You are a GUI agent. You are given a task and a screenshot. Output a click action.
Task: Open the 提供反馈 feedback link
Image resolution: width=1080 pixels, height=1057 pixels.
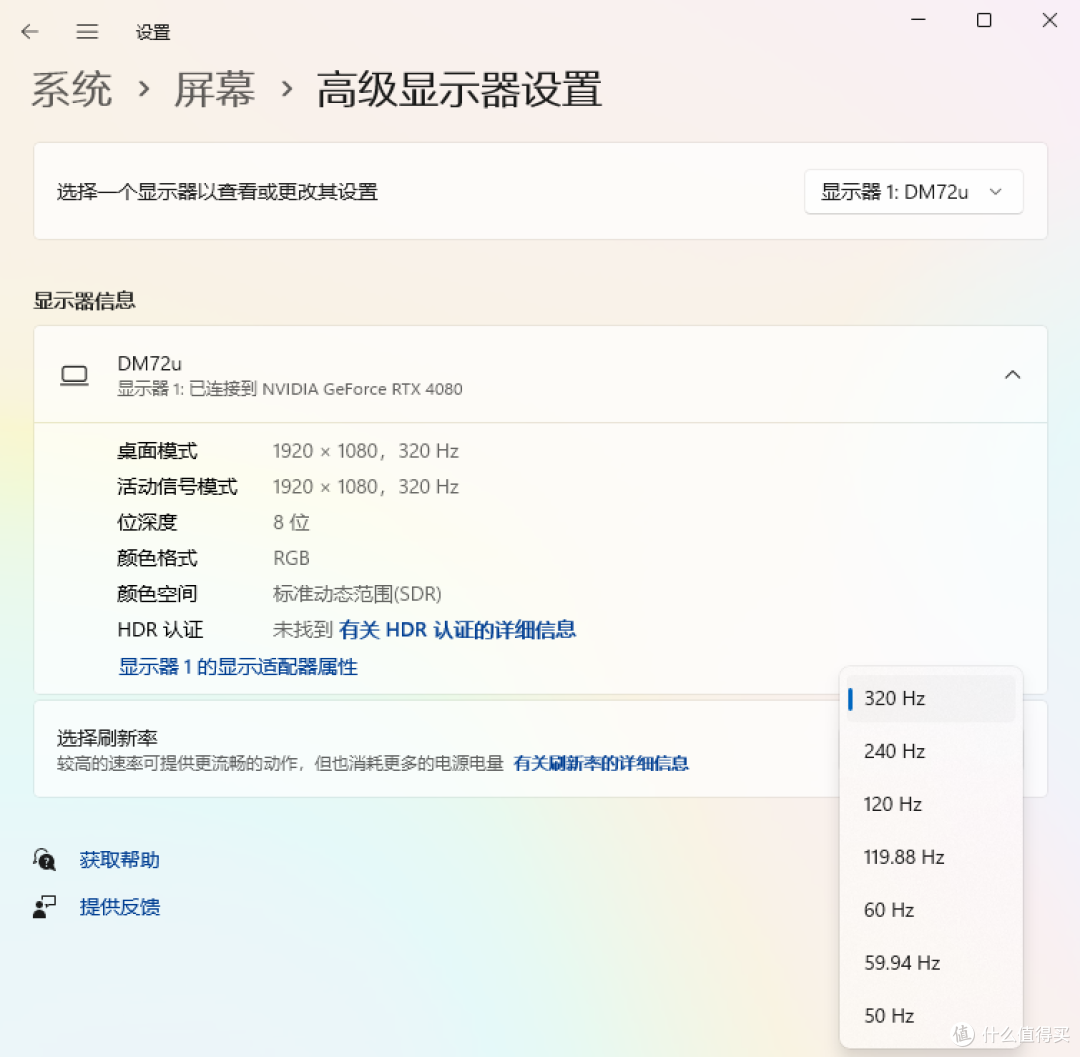(x=120, y=907)
